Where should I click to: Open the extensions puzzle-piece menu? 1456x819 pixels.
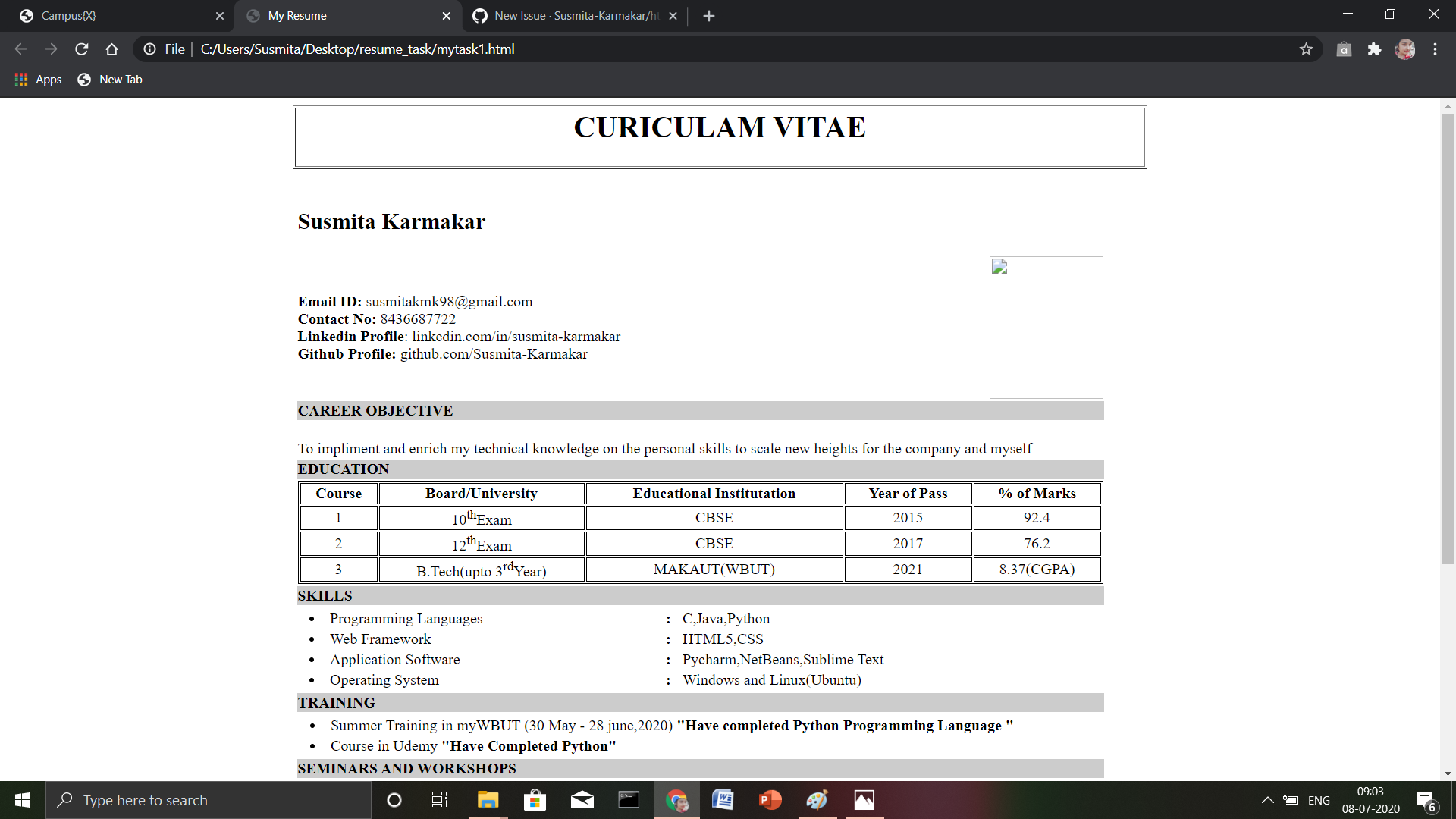(x=1375, y=49)
